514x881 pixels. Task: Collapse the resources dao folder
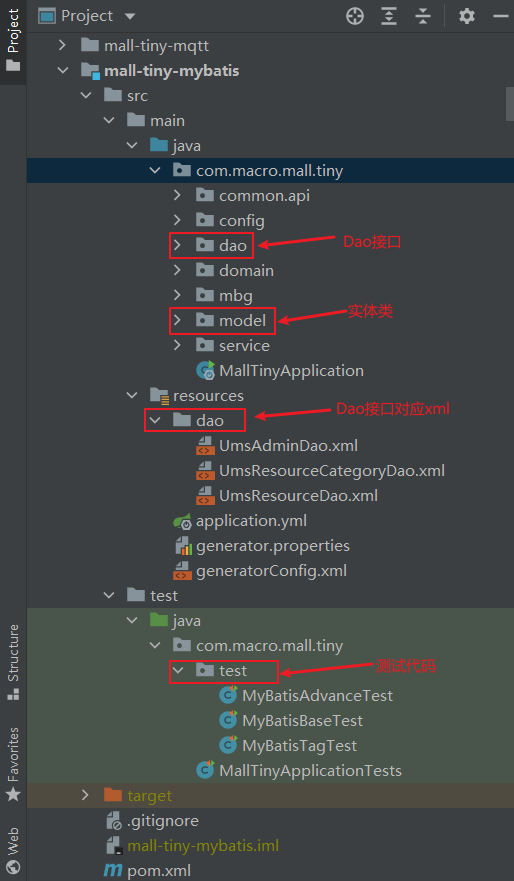(154, 420)
